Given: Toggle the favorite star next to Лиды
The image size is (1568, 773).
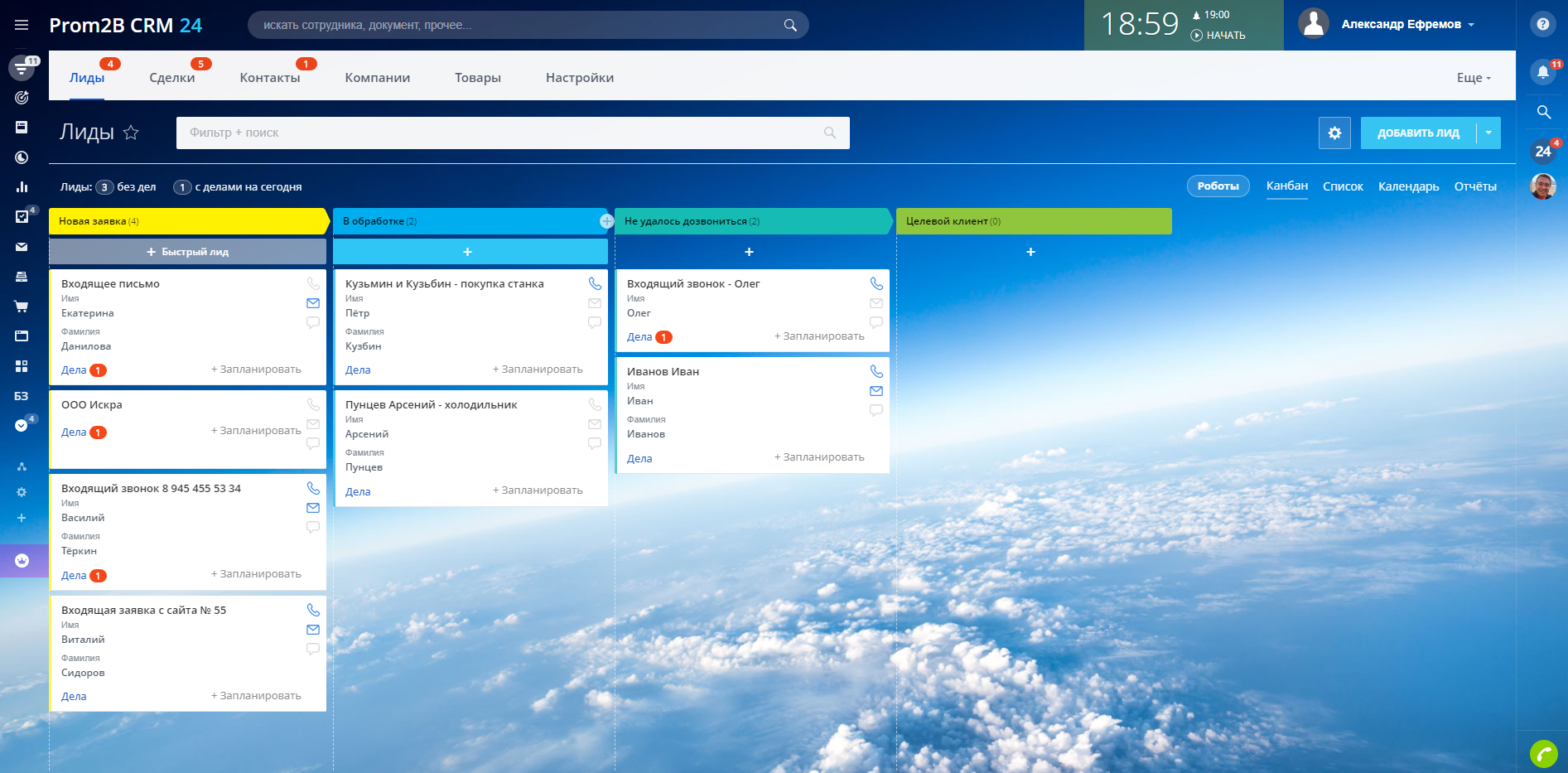Looking at the screenshot, I should (x=131, y=133).
